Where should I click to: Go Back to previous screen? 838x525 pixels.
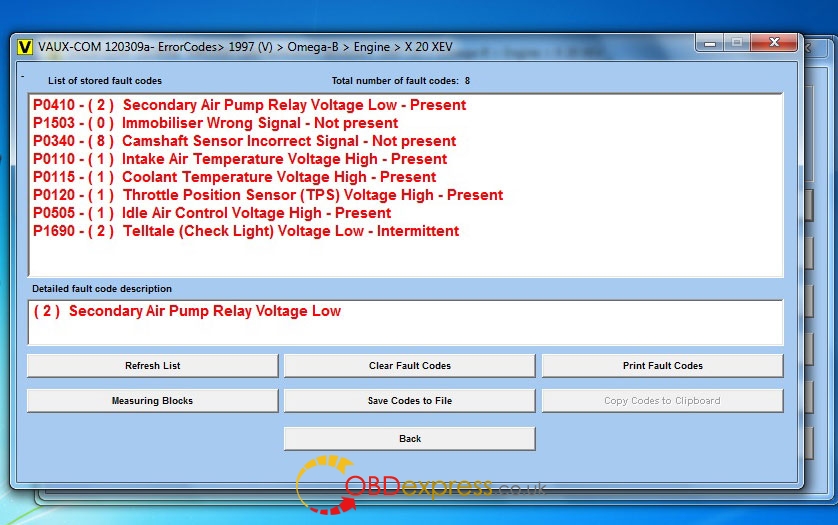tap(409, 438)
